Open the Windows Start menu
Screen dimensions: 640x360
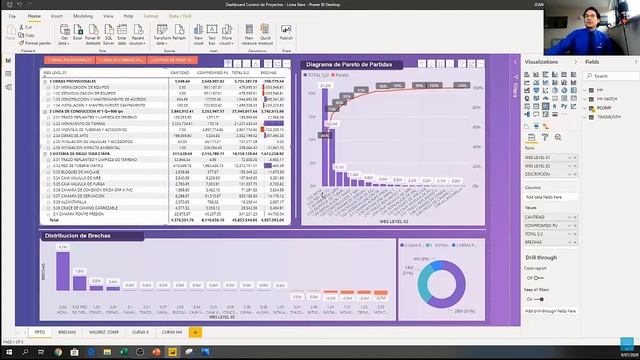coord(9,352)
